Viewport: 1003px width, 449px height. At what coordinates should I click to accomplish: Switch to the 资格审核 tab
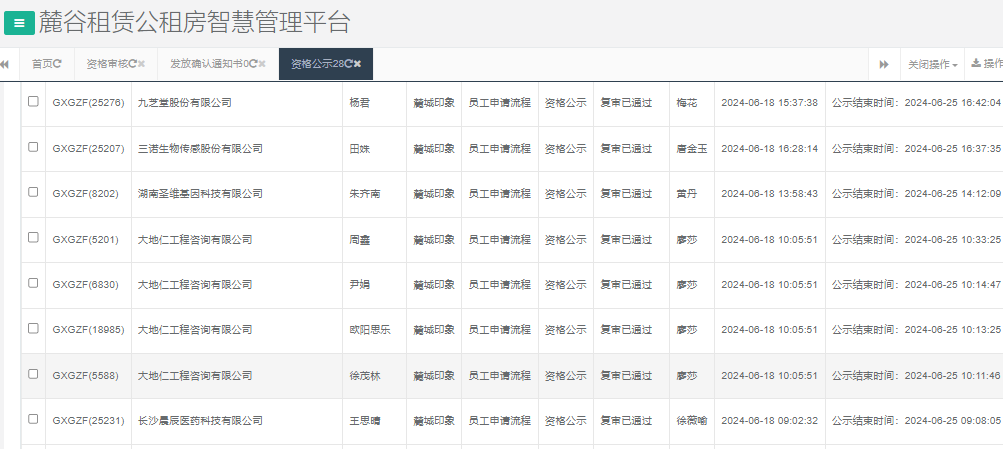point(107,64)
